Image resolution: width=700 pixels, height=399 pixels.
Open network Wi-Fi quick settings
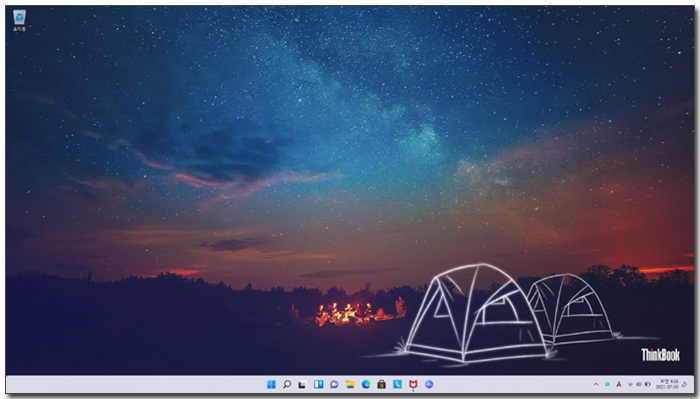click(630, 384)
